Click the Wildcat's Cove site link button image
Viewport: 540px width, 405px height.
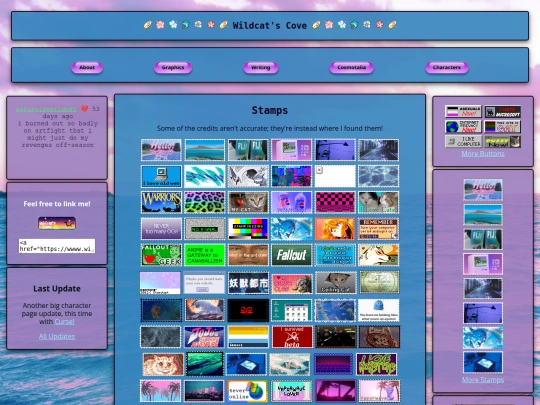tap(57, 223)
